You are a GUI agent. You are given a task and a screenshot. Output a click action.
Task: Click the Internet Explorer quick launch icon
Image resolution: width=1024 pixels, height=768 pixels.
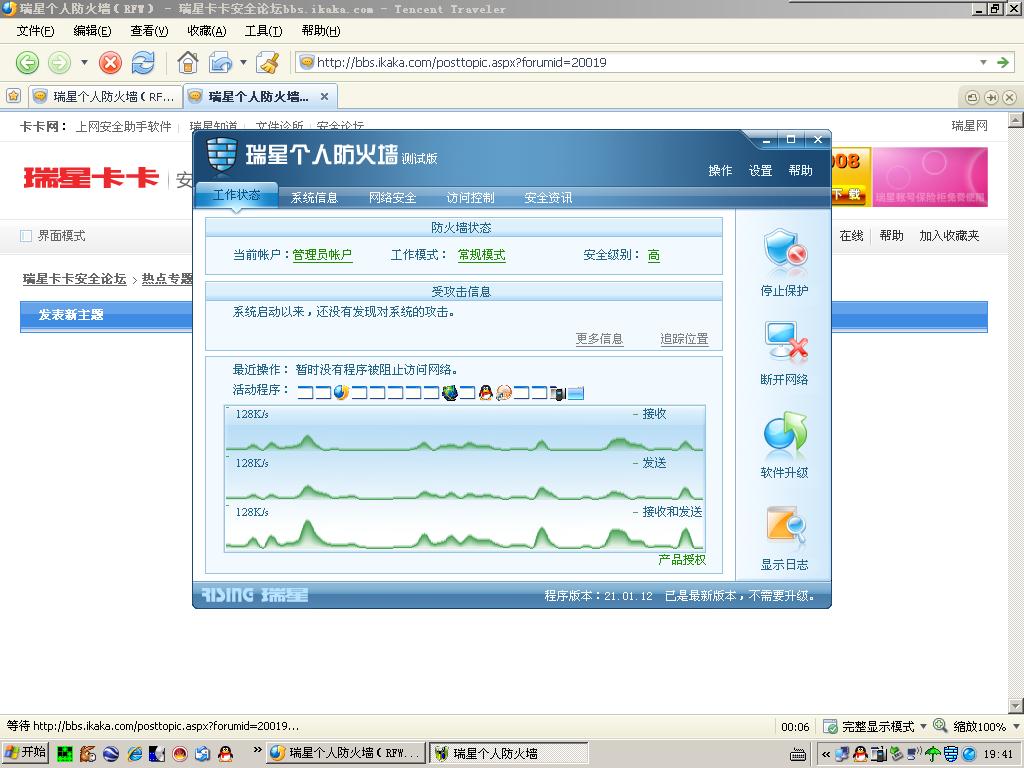[135, 754]
